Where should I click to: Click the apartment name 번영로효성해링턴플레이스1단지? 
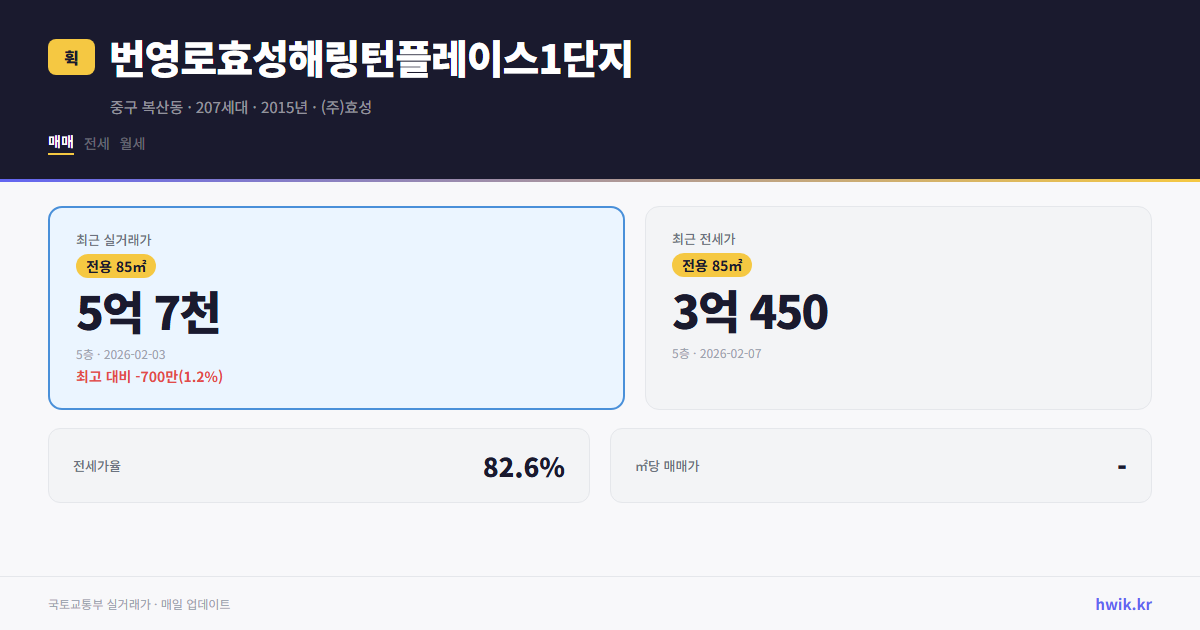coord(370,59)
